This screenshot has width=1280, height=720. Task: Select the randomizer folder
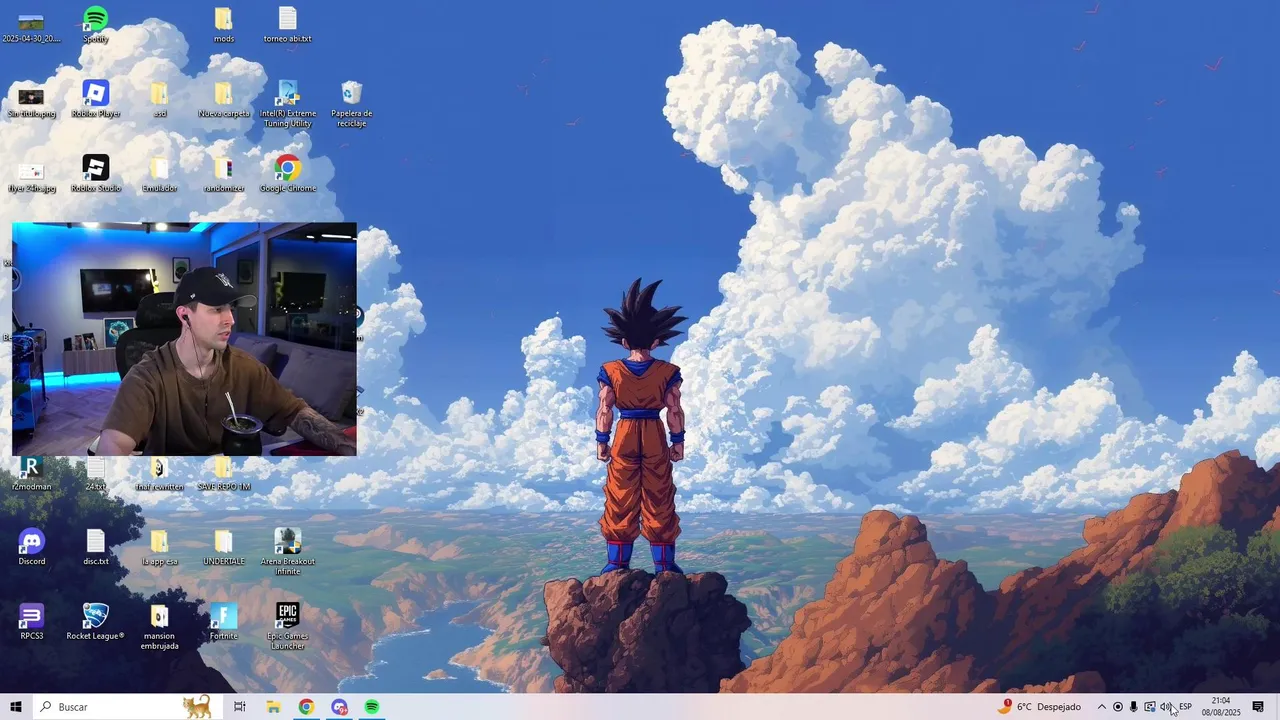(223, 175)
